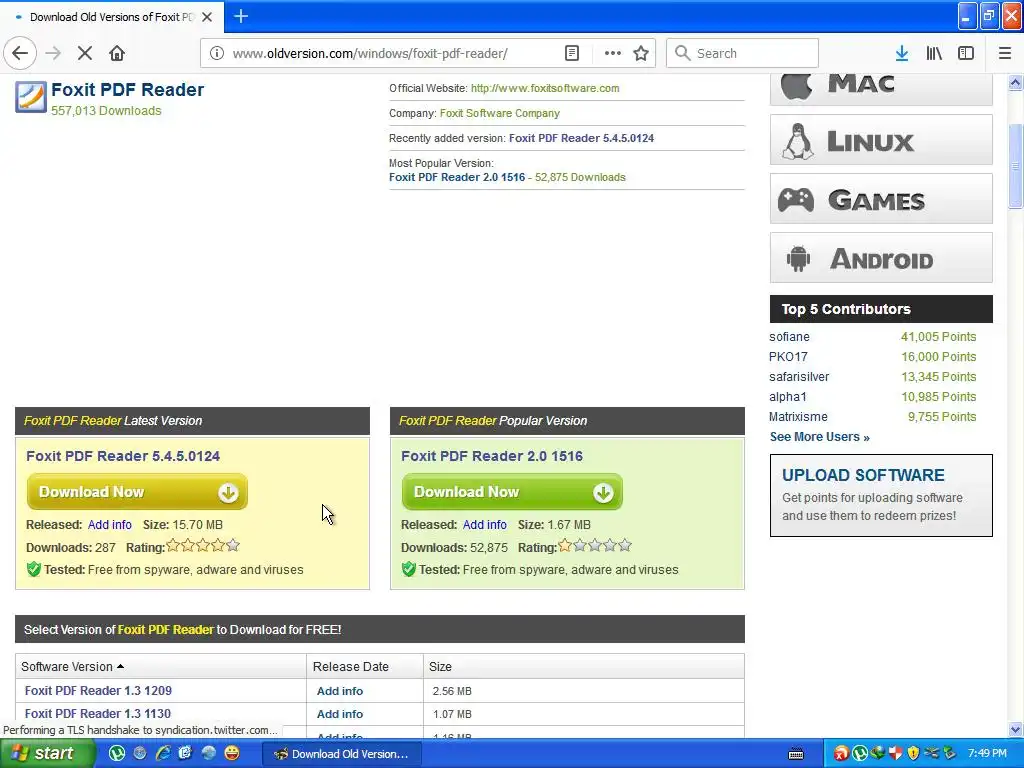Screen dimensions: 1024x768
Task: Open recently added Foxit PDF Reader 5.4.5.0124 link
Action: [x=581, y=138]
